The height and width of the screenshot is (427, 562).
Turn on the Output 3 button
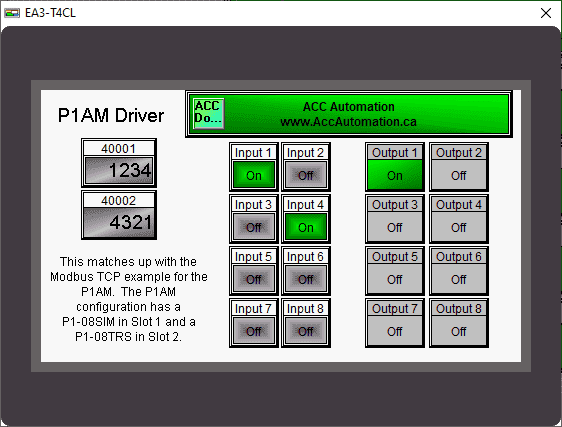[x=395, y=219]
